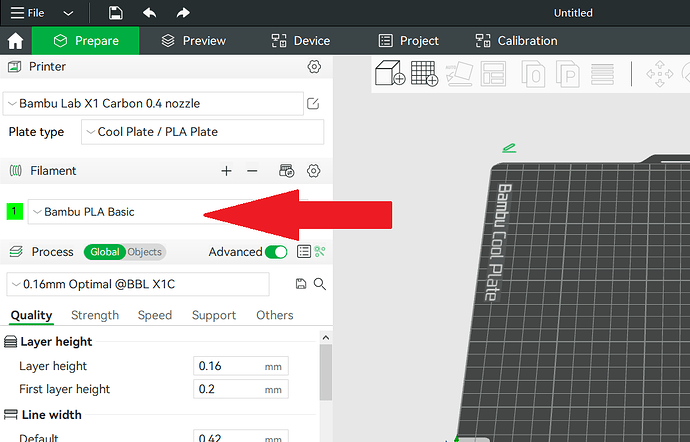The image size is (690, 442).
Task: Search process settings magnifier icon
Action: click(320, 284)
